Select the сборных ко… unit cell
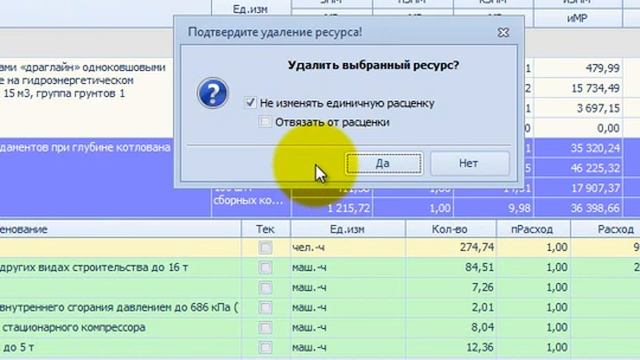Screen dimensions: 640x360 click(248, 200)
